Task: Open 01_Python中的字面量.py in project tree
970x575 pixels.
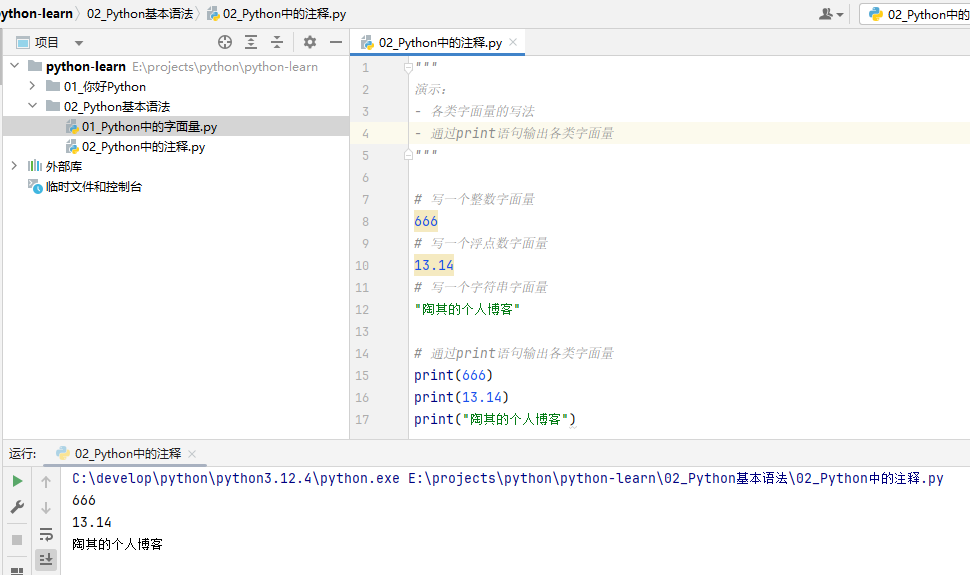Action: click(x=148, y=126)
